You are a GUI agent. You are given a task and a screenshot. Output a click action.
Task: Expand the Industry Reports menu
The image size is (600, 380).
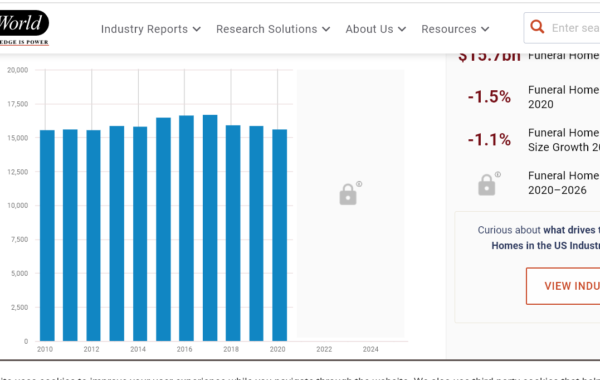point(151,29)
